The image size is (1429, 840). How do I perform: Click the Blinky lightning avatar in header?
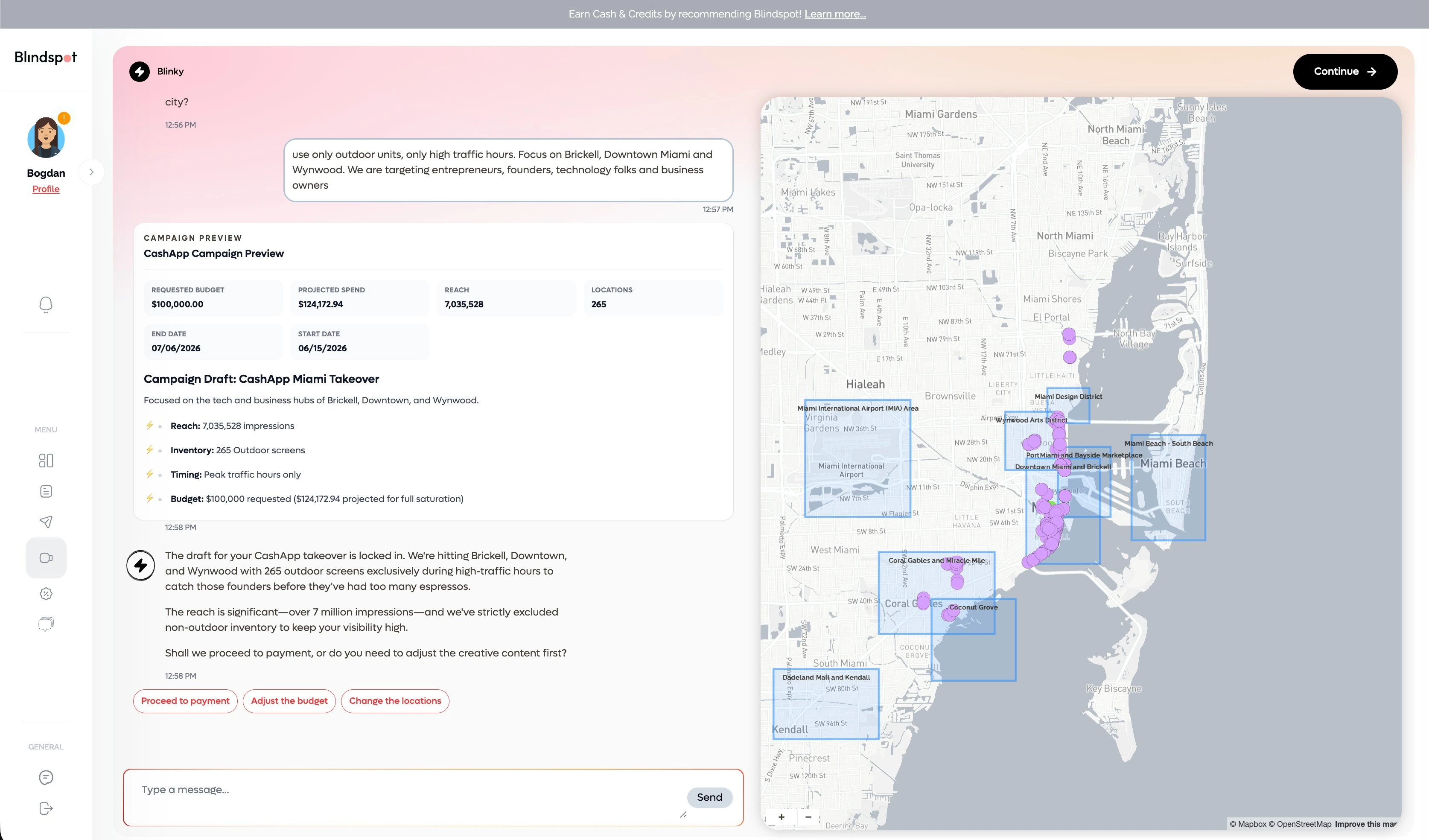coord(140,71)
